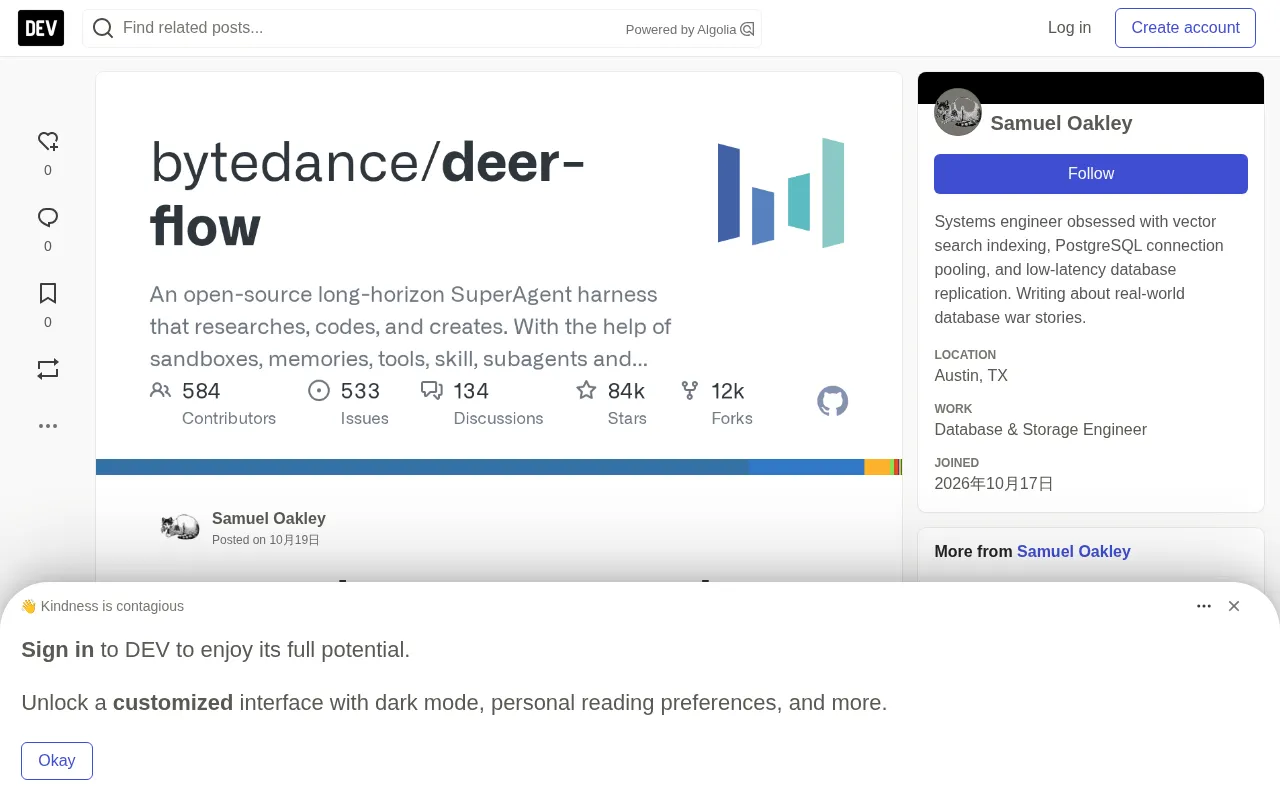This screenshot has height=800, width=1280.
Task: Click the Contributors people icon
Action: [160, 390]
